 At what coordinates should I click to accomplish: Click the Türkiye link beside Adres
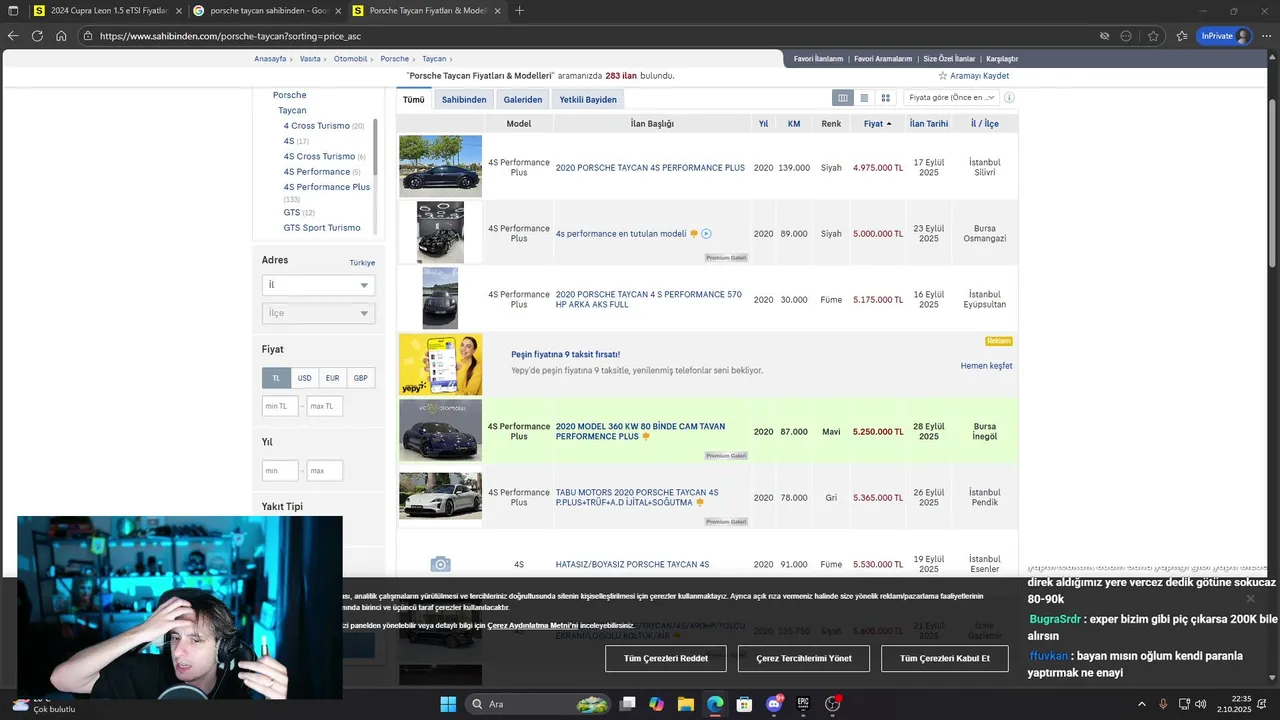(x=362, y=263)
